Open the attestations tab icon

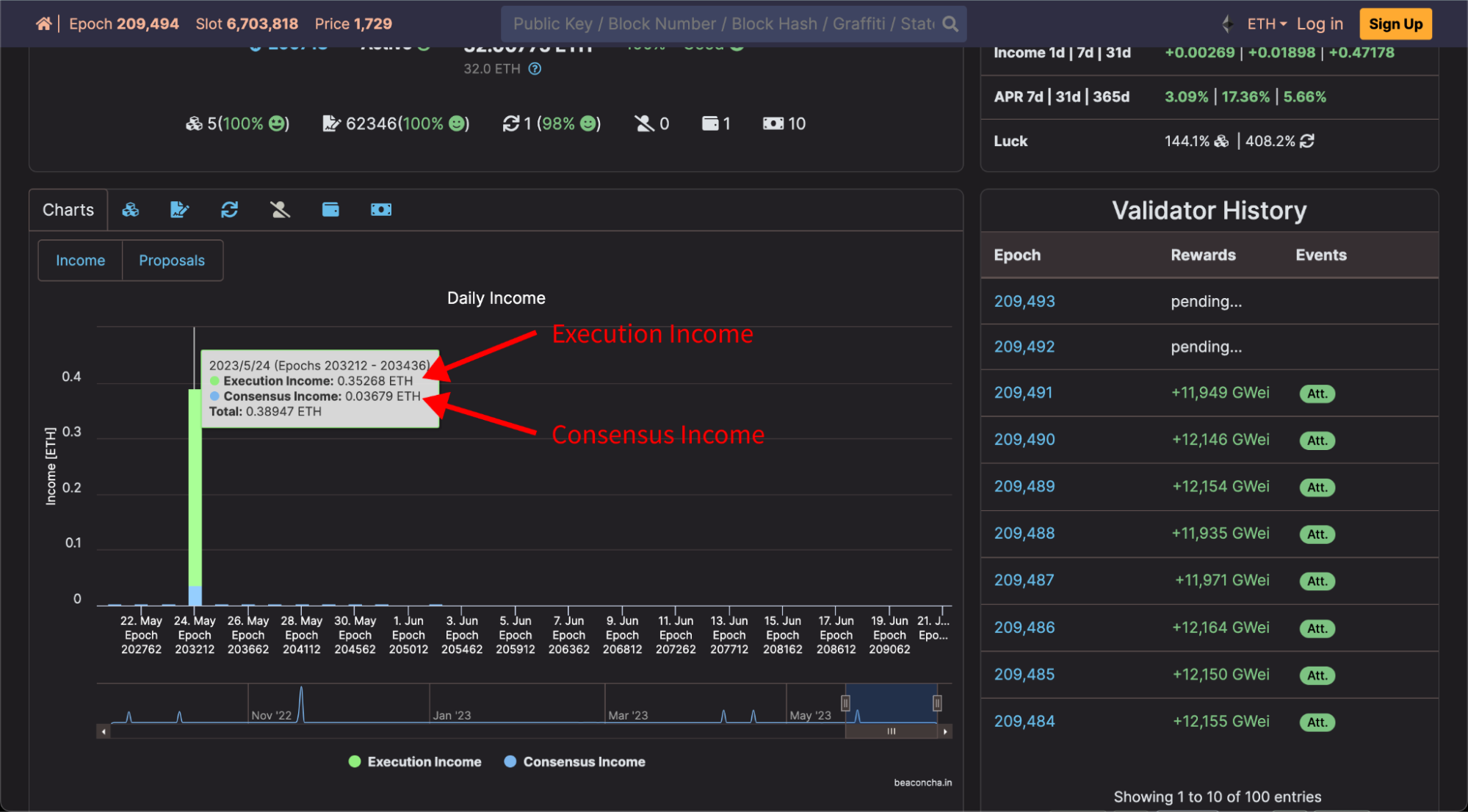(179, 210)
